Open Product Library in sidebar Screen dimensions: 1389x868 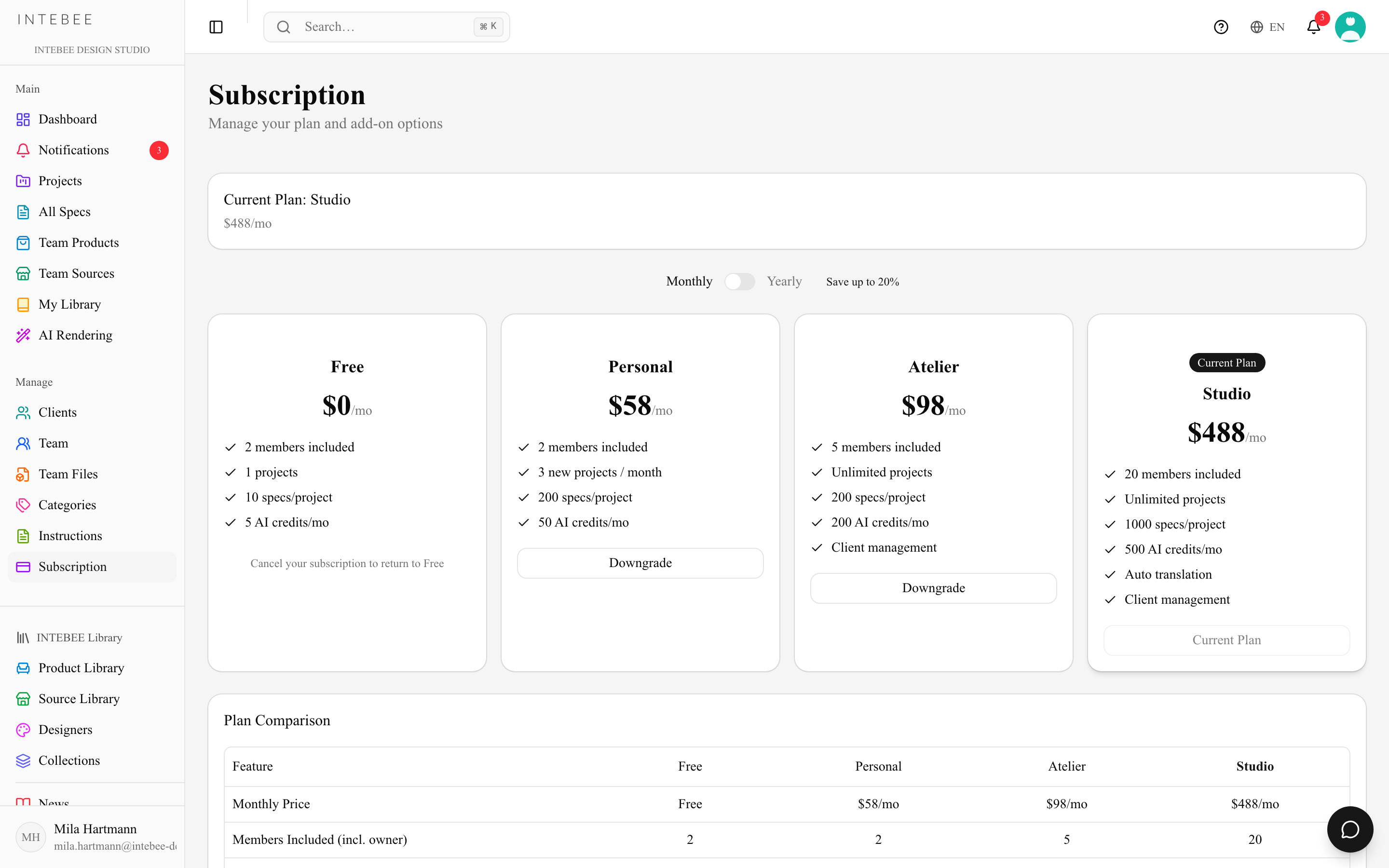click(x=92, y=668)
